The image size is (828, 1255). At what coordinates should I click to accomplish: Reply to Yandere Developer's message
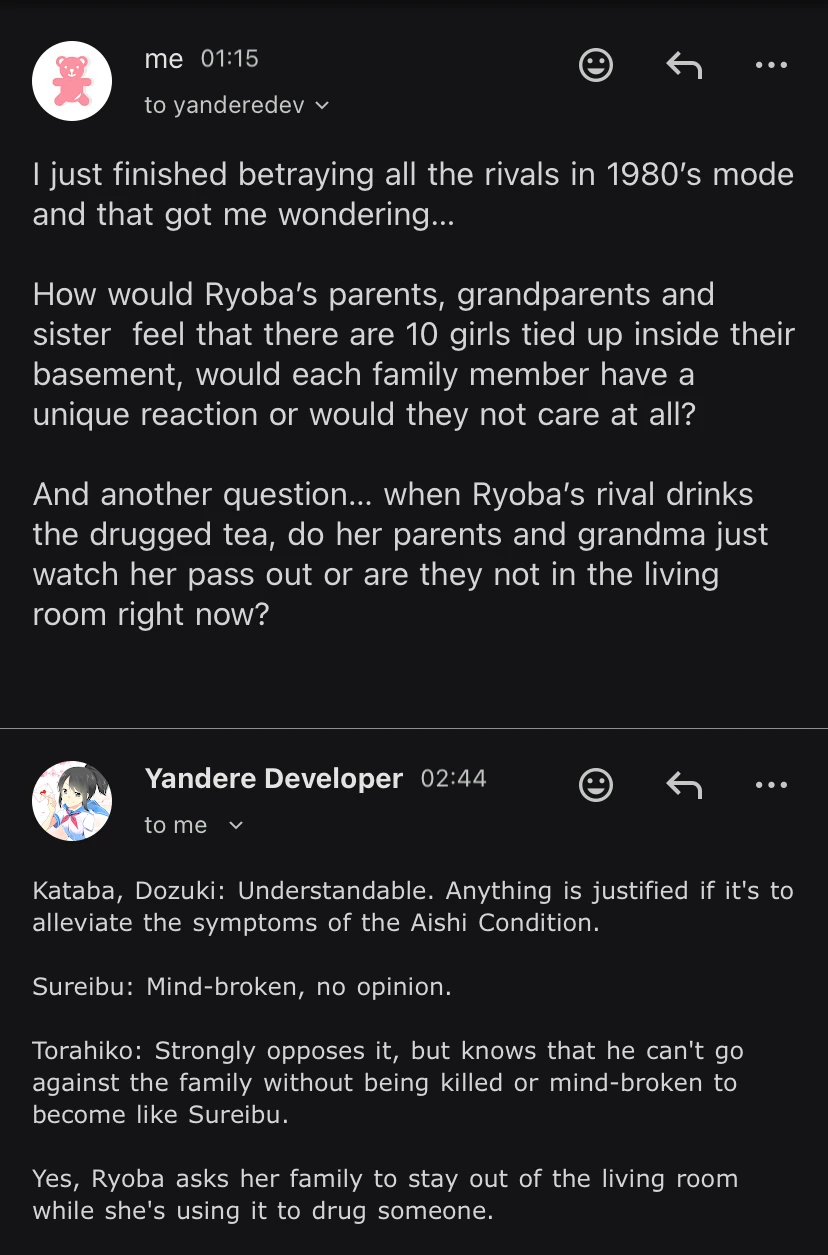[684, 786]
